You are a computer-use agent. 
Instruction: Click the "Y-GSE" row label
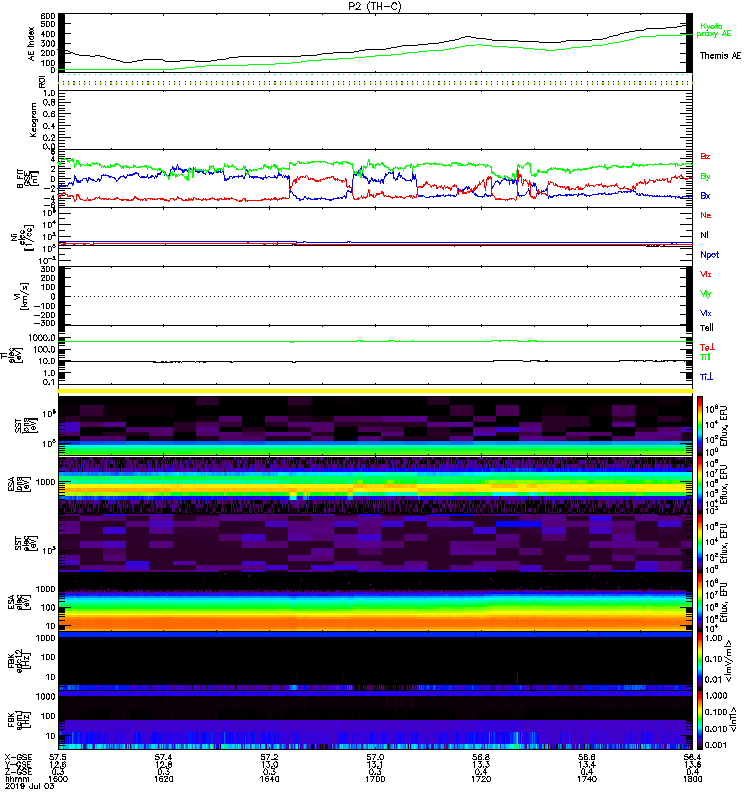pyautogui.click(x=18, y=765)
